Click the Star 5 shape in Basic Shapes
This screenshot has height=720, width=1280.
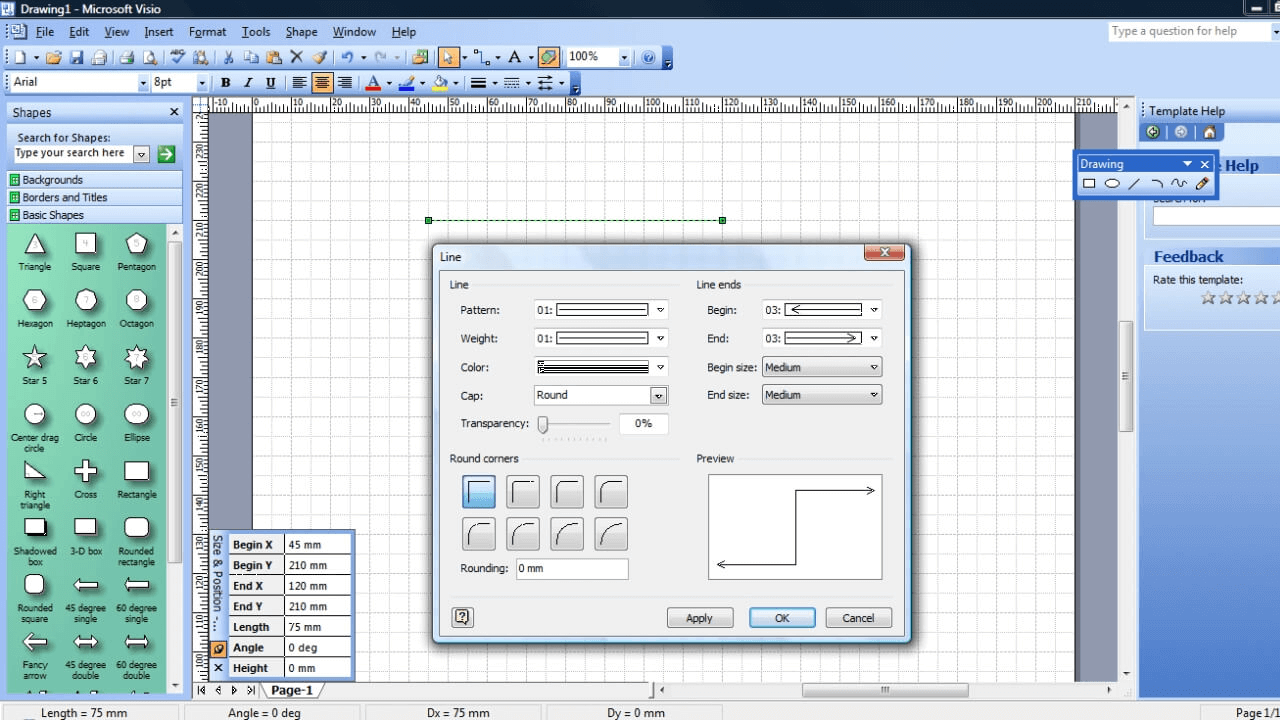[35, 363]
